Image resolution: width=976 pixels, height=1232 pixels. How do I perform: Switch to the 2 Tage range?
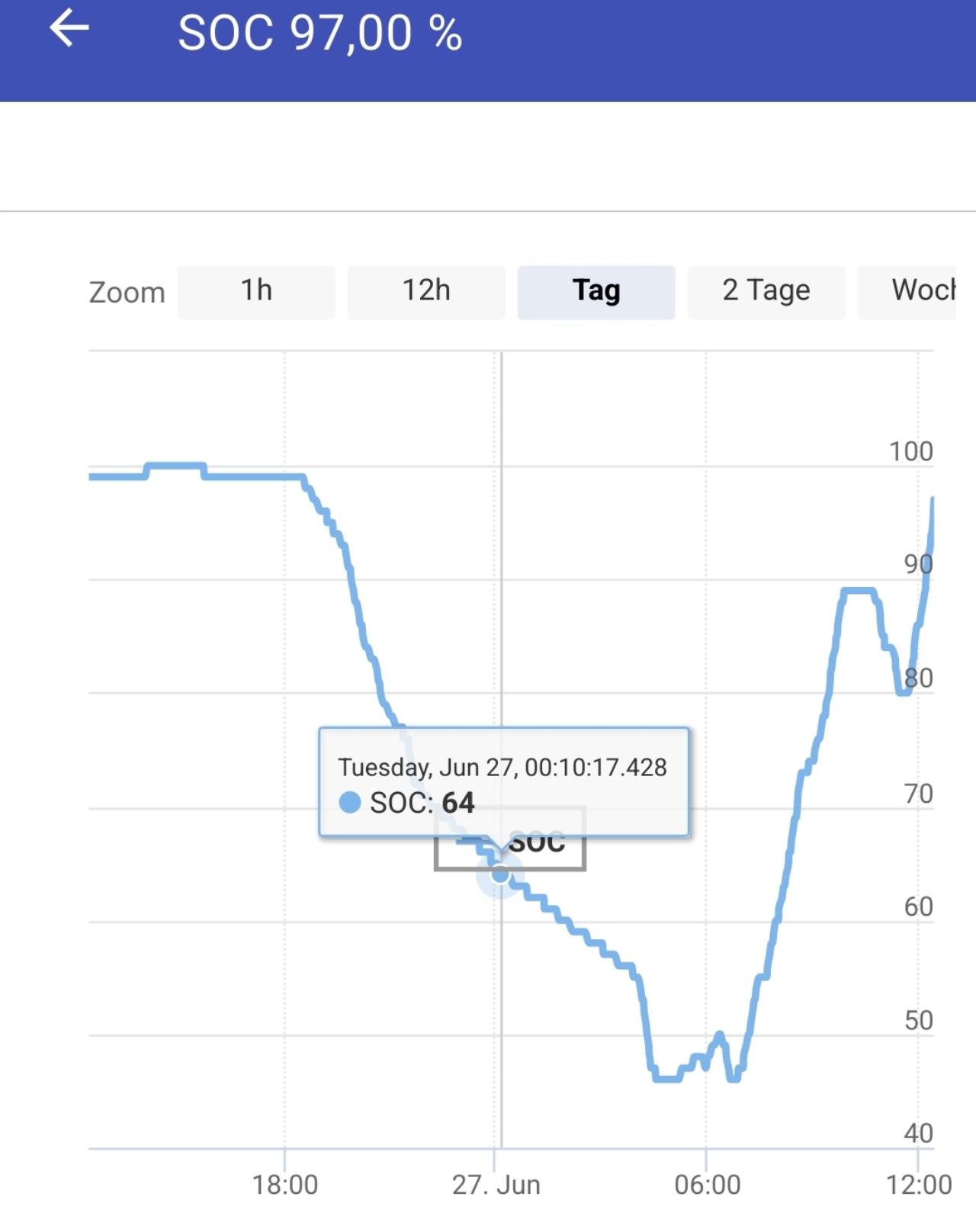tap(766, 292)
